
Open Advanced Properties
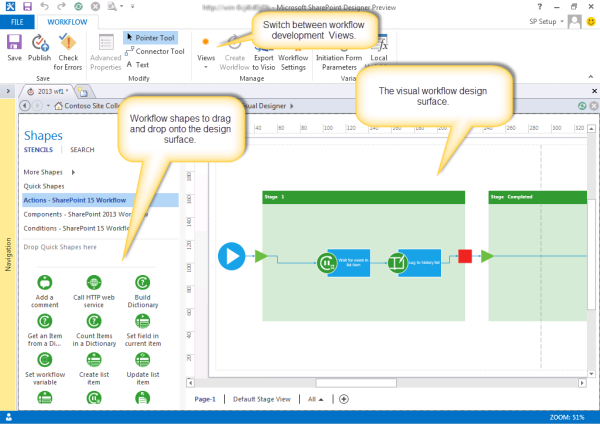click(106, 52)
